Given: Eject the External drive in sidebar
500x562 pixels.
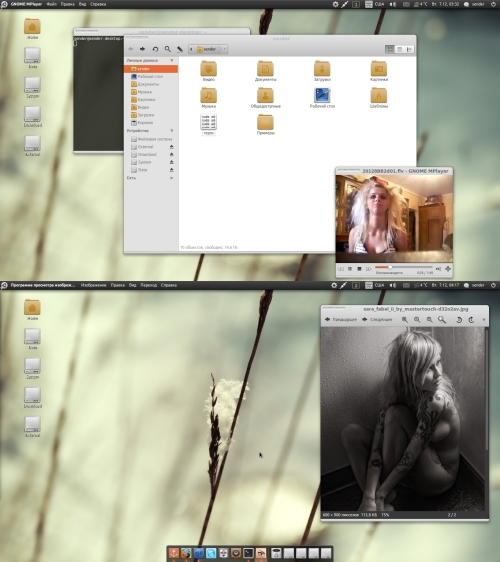Looking at the screenshot, I should (x=171, y=147).
